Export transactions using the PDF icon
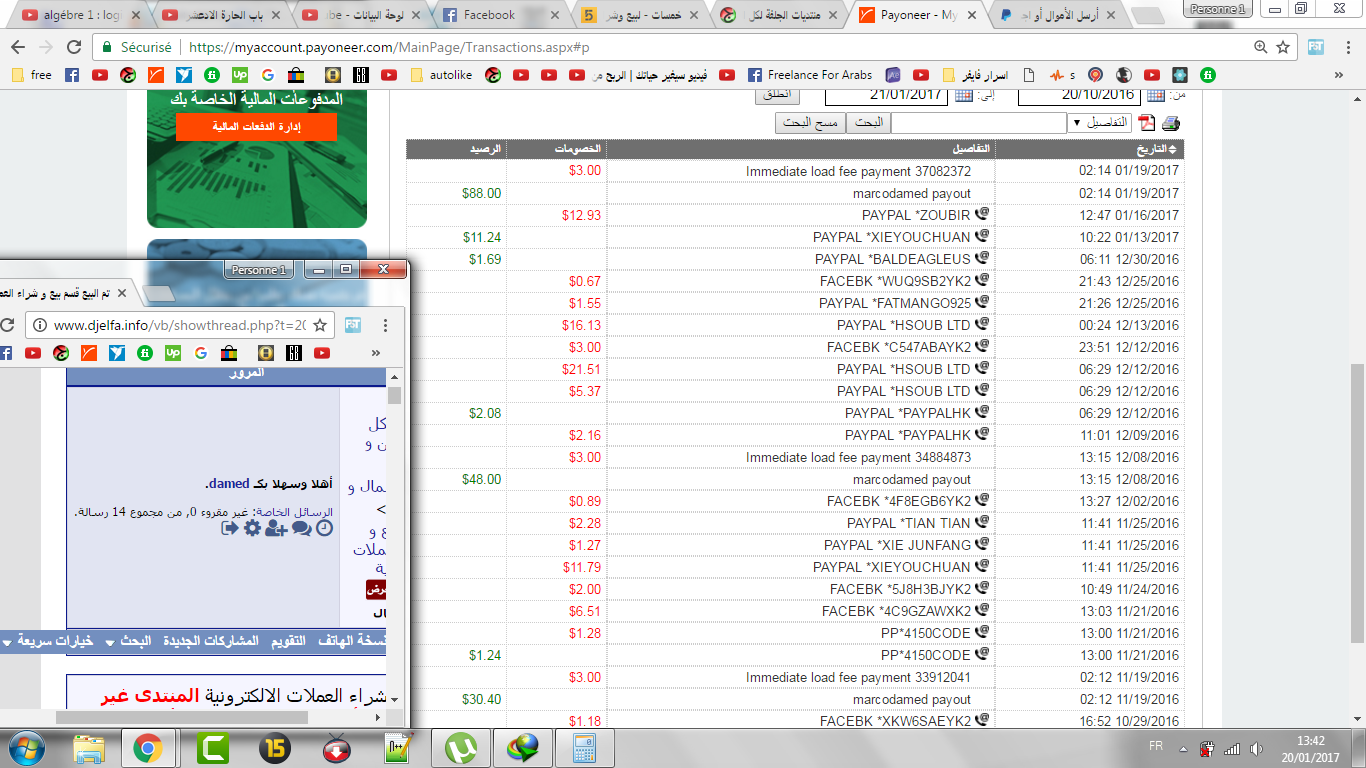Viewport: 1366px width, 768px height. pos(1147,123)
